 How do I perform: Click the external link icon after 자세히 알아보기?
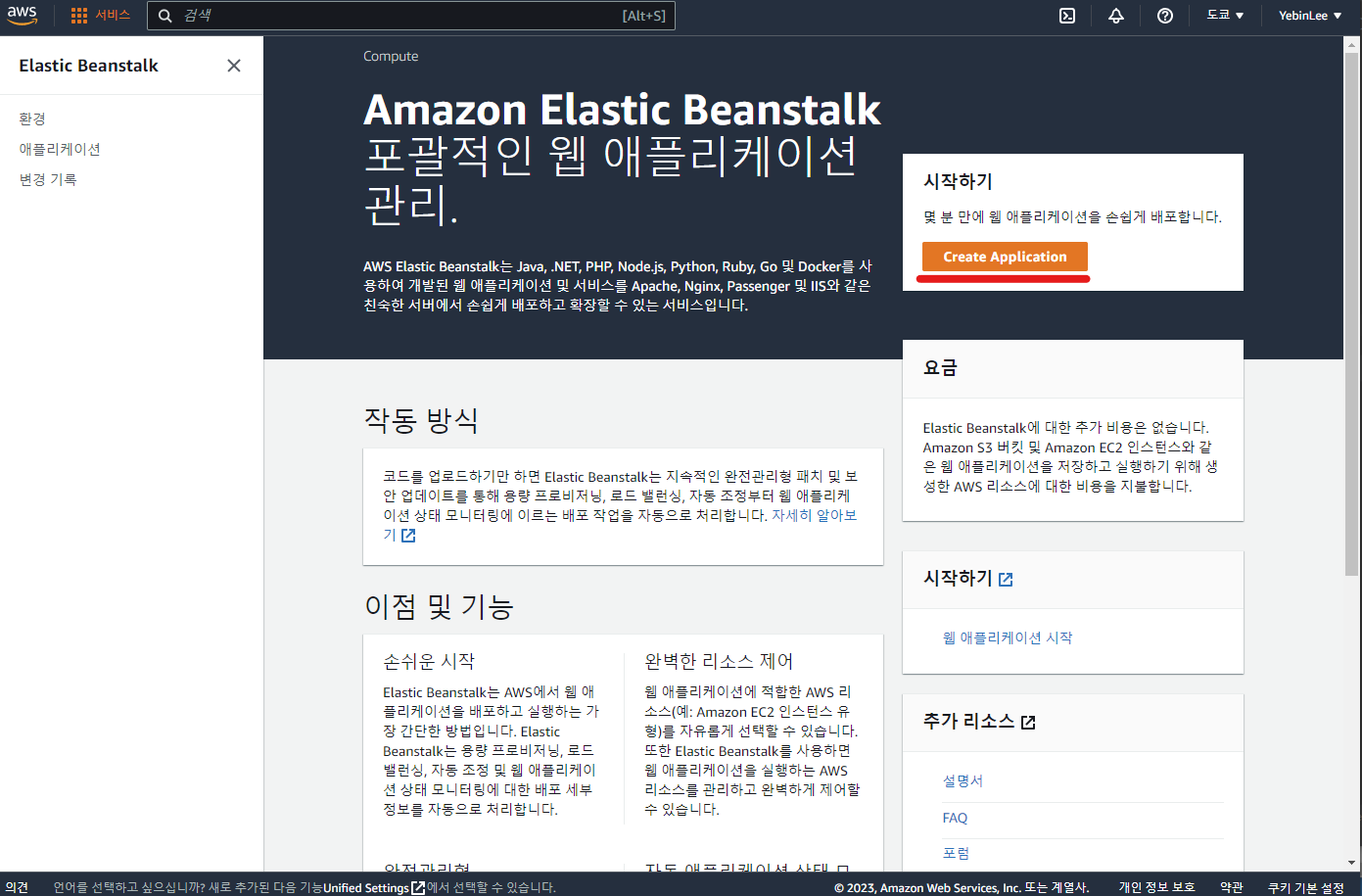pos(408,536)
